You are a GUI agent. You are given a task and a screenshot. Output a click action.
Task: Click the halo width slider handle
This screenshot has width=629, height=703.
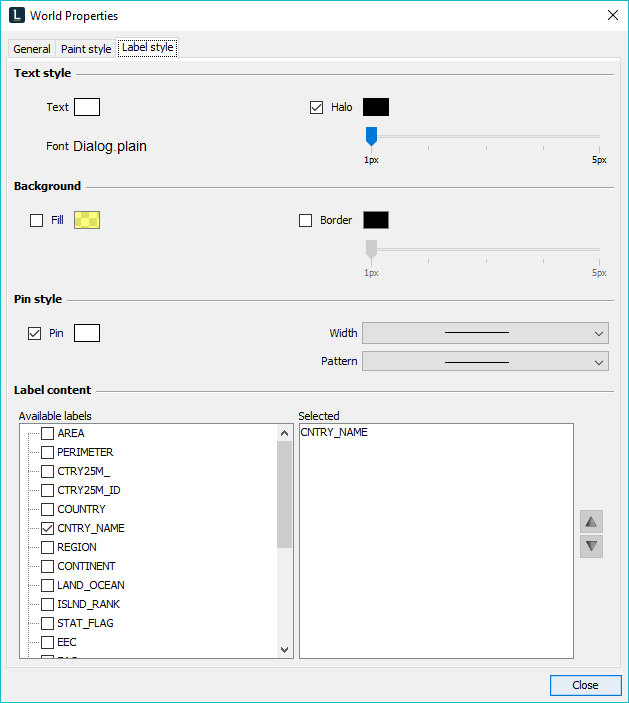coord(371,136)
